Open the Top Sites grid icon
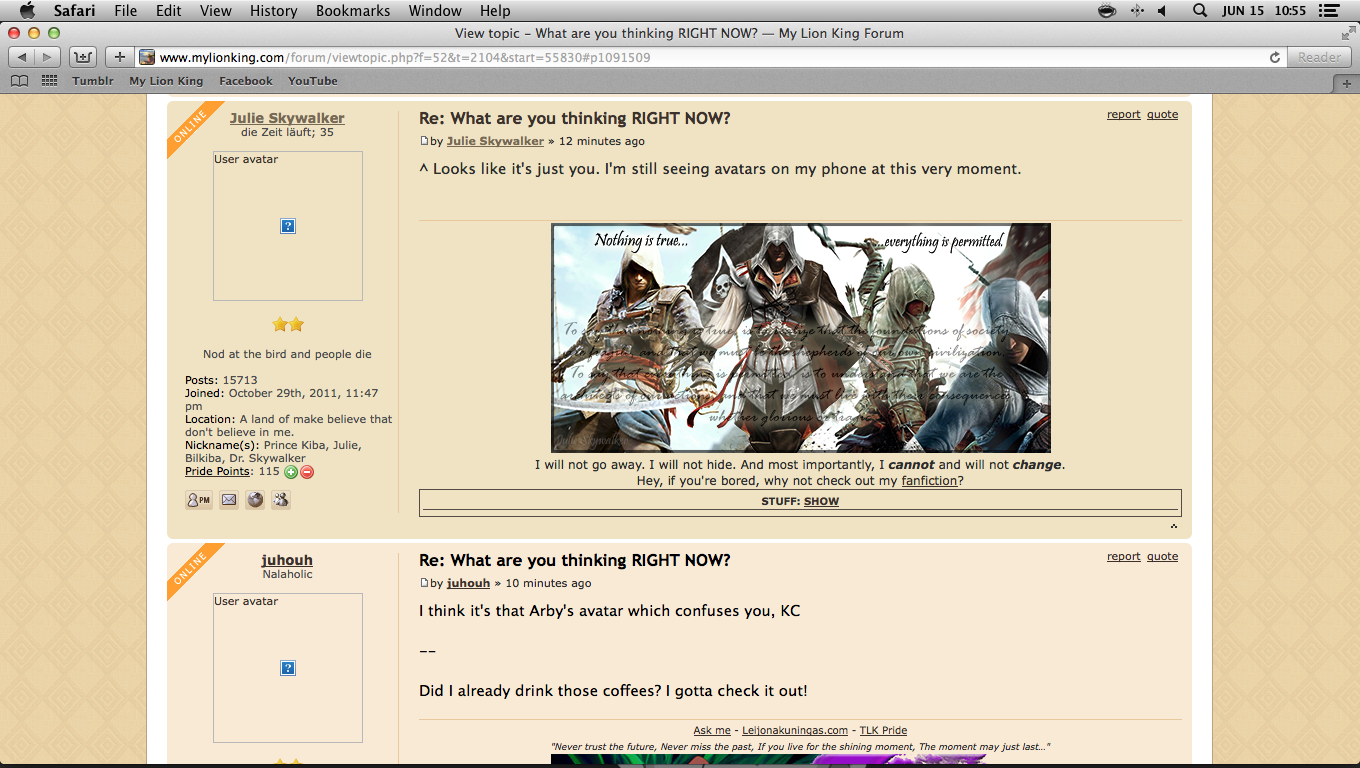 [49, 81]
